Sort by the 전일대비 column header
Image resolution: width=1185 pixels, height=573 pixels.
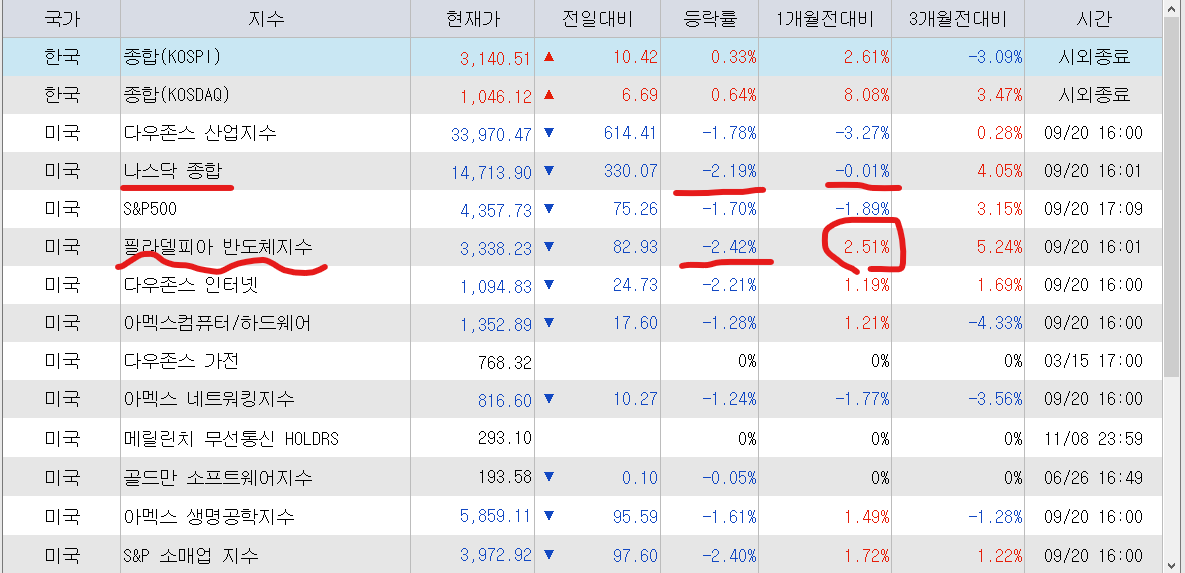597,19
